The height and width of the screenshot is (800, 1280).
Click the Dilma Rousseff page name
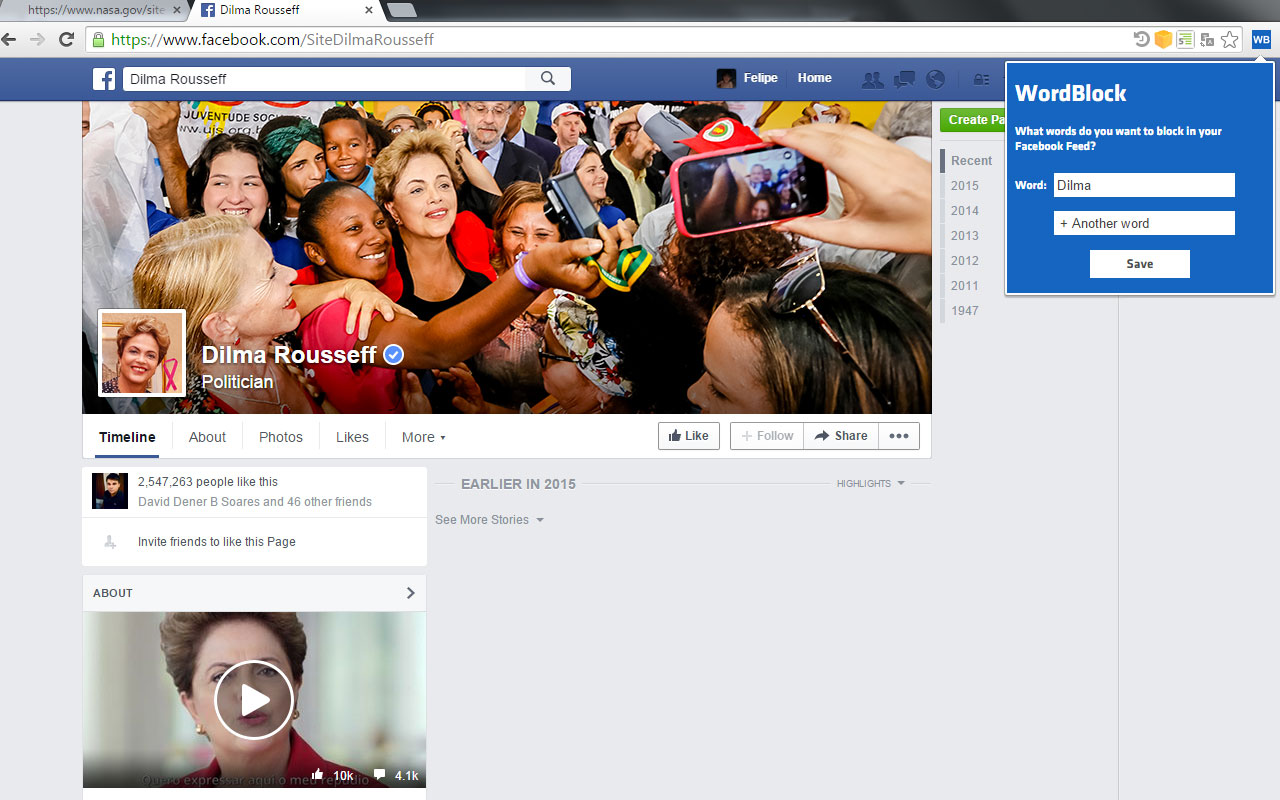click(x=289, y=355)
